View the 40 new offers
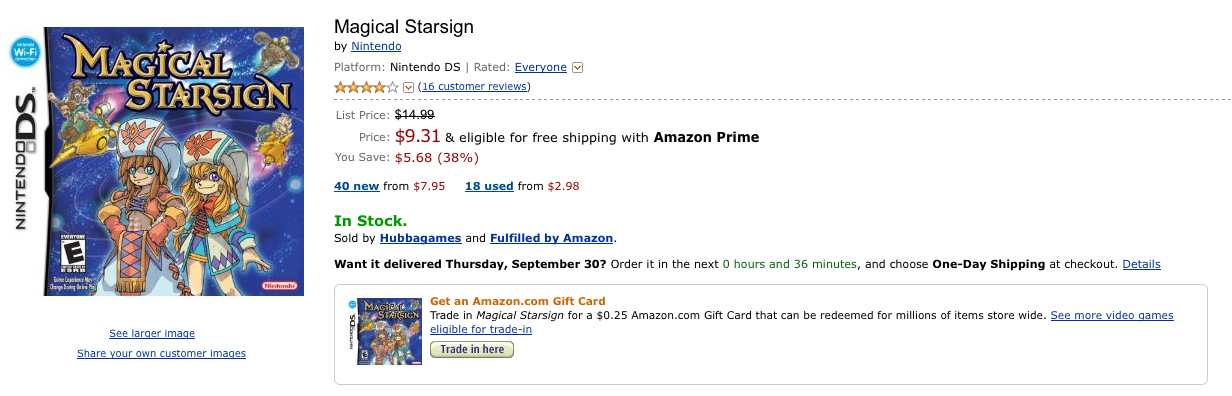 pos(357,186)
